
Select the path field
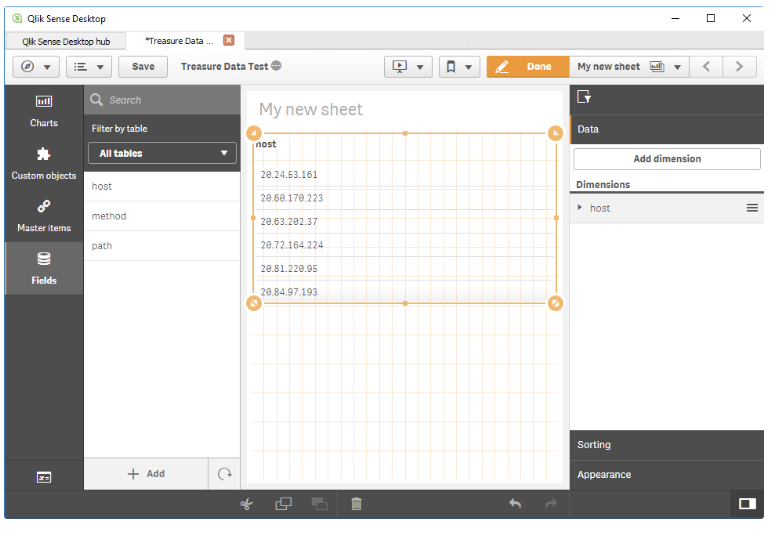pos(102,246)
